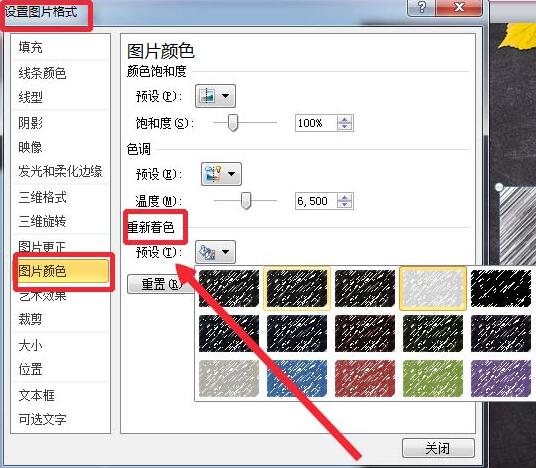536x468 pixels.
Task: Go to the 线型 category
Action: 31,97
